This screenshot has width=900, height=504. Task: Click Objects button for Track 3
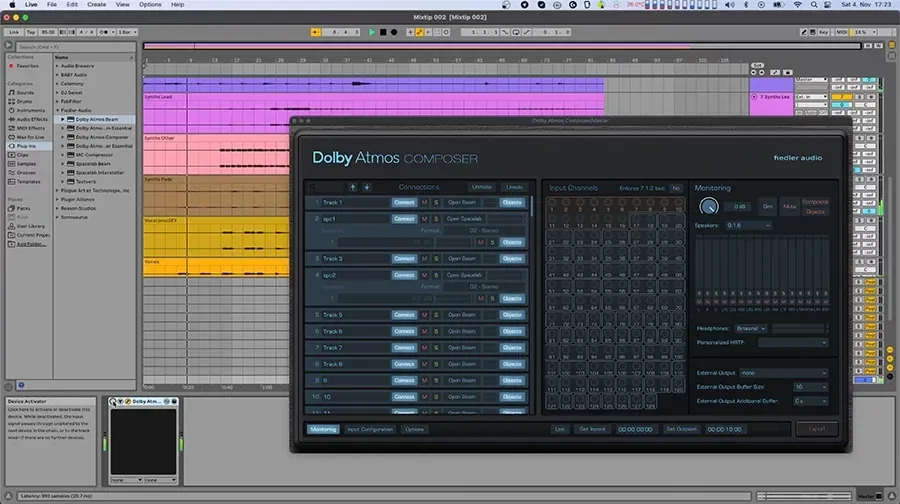point(512,258)
